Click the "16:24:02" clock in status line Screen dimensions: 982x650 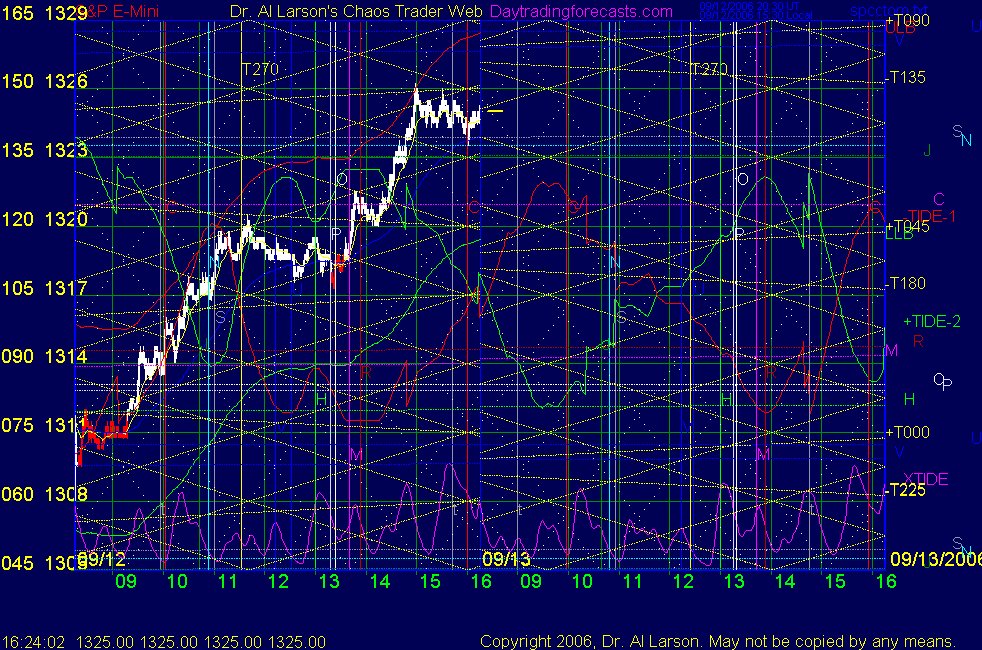pyautogui.click(x=33, y=642)
